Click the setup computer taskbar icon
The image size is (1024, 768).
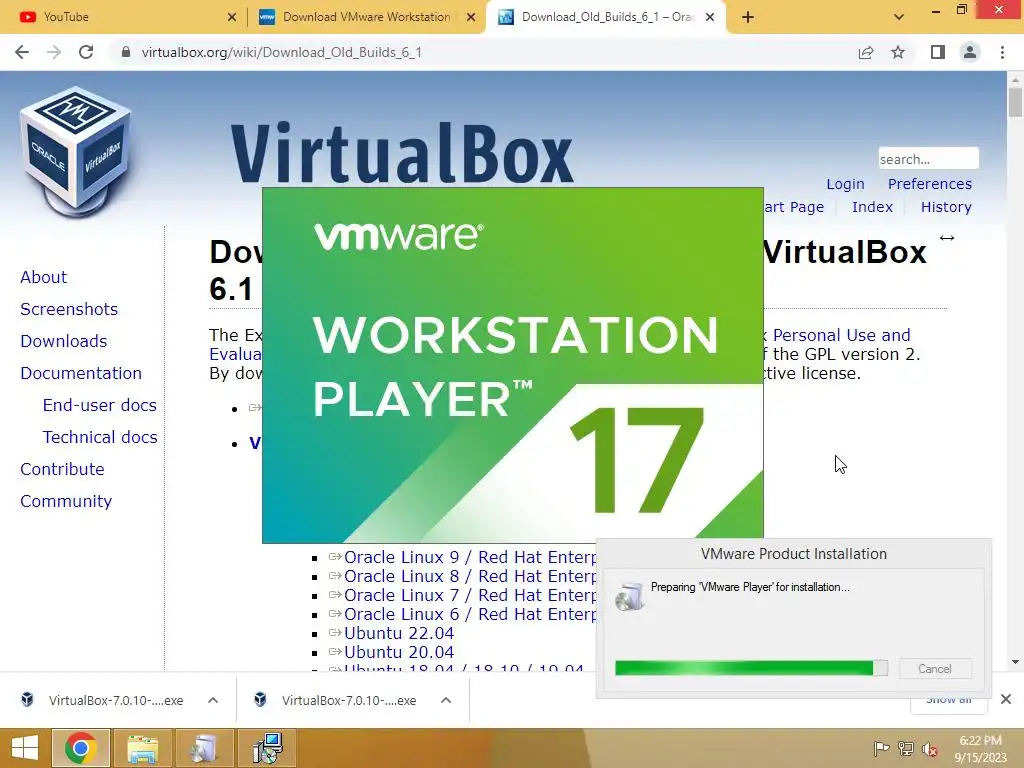click(x=267, y=748)
